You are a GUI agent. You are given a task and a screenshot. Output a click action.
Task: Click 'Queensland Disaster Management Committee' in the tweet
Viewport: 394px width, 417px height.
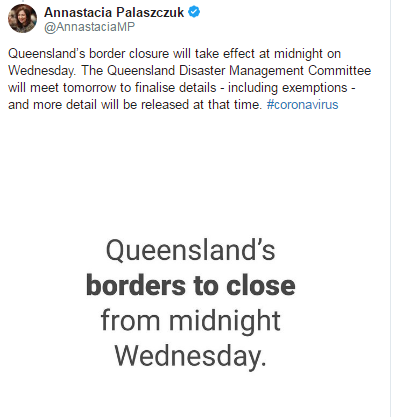[x=239, y=71]
